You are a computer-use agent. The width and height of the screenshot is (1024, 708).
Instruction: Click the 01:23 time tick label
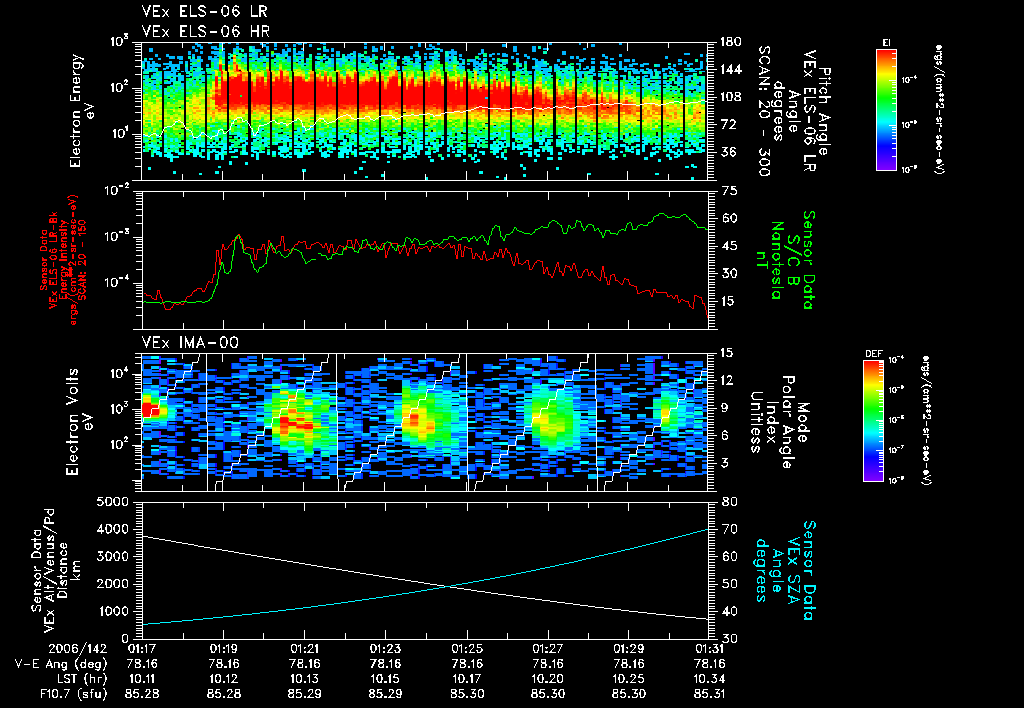385,649
